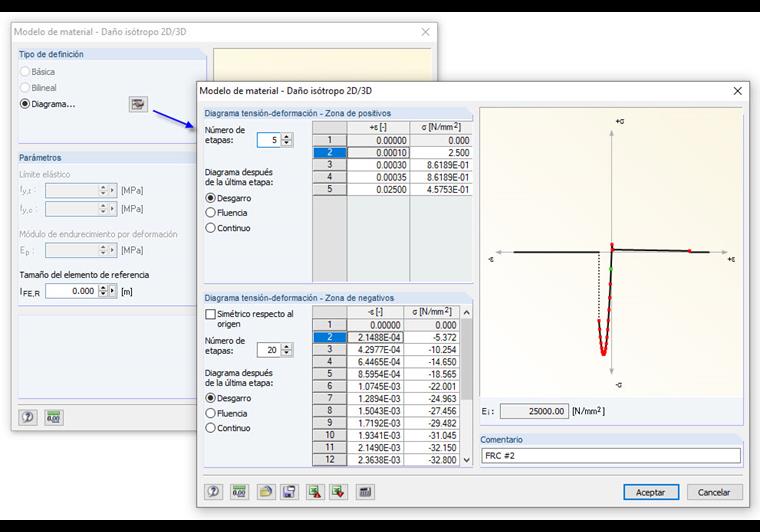The image size is (760, 532).
Task: Click cell -29.482 in negative table
Action: (431, 423)
